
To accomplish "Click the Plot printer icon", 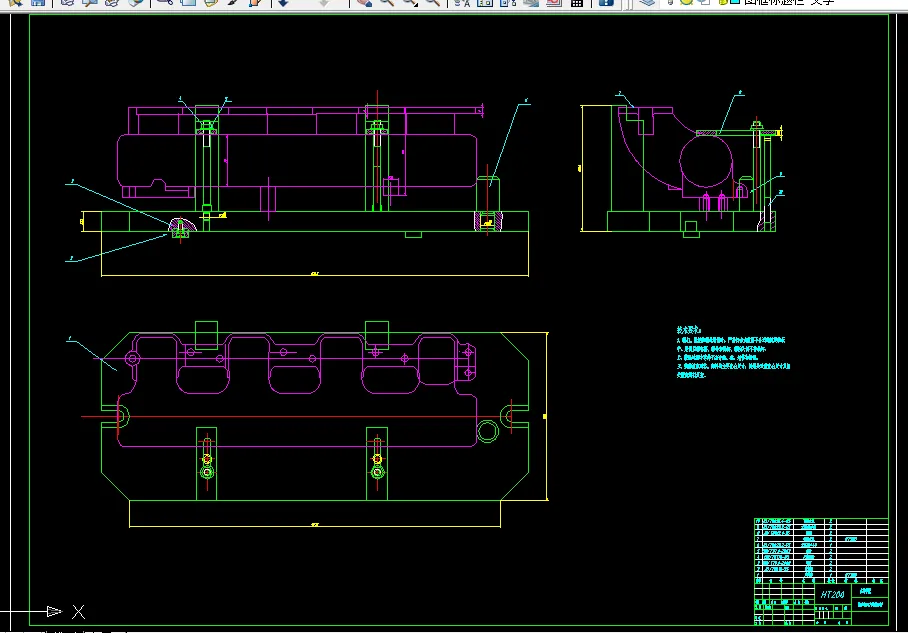I will tap(67, 3).
